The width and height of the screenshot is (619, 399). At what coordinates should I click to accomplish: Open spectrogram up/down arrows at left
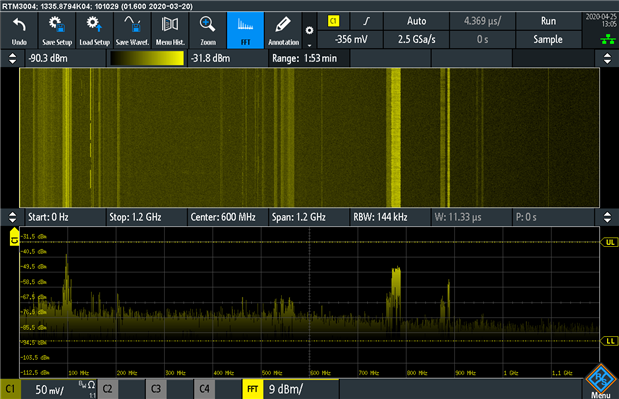pos(13,58)
